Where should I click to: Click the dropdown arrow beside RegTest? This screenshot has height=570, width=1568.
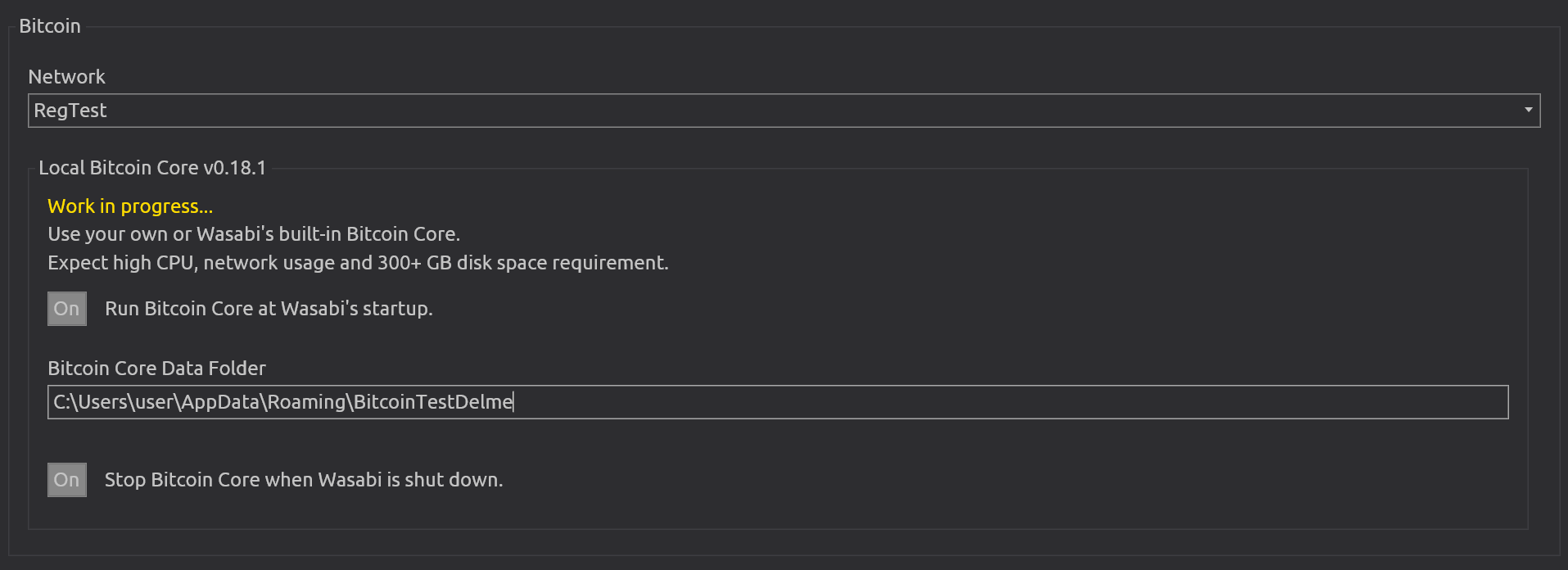pyautogui.click(x=1528, y=109)
